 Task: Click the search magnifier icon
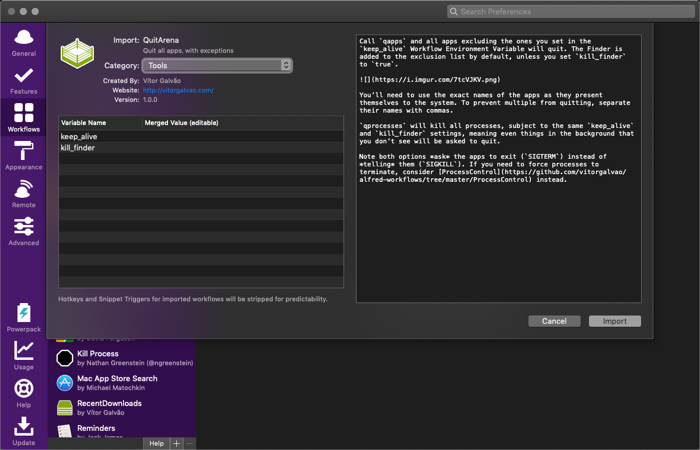click(x=454, y=12)
